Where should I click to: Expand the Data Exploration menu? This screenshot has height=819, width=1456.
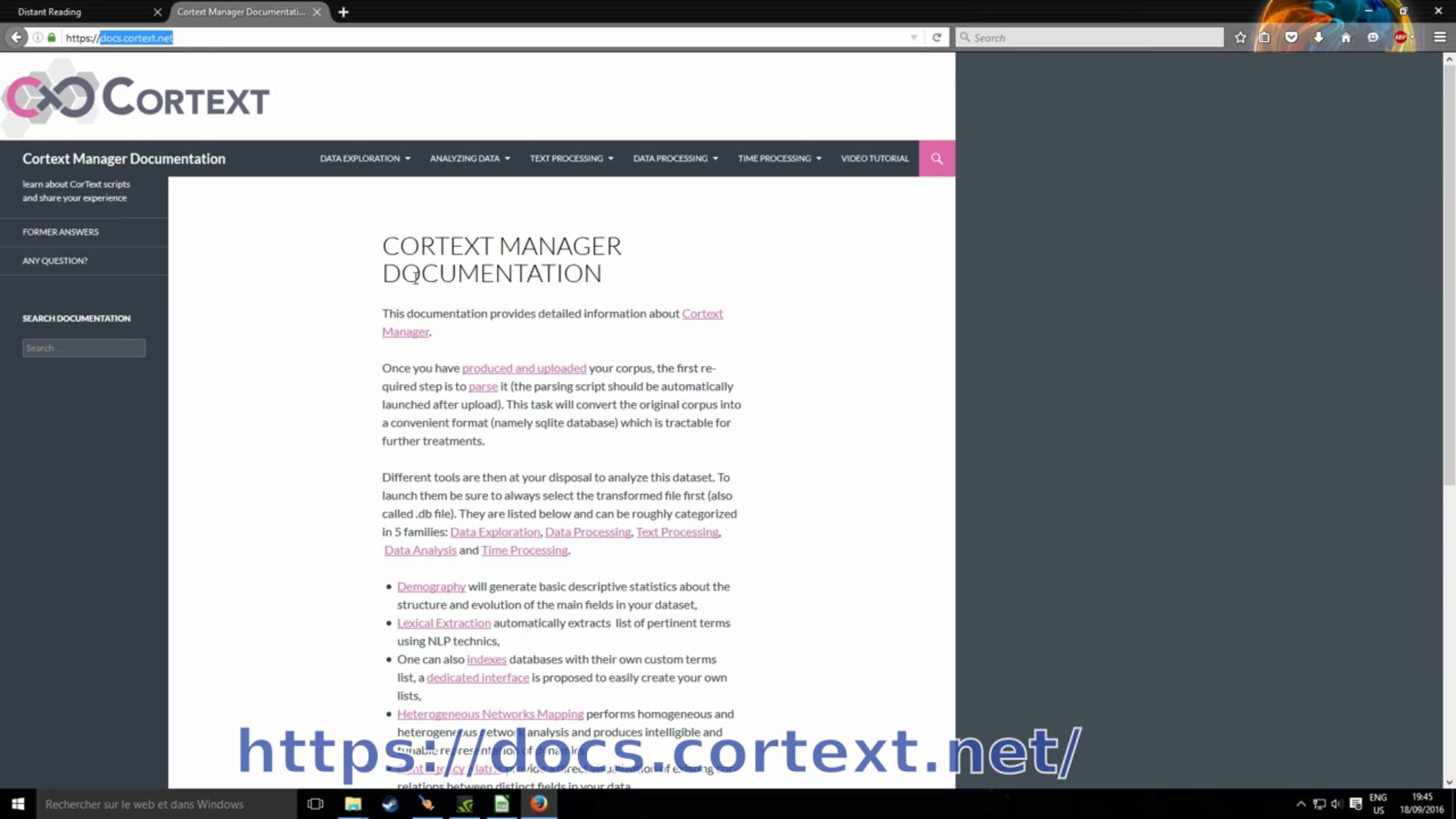[x=365, y=158]
